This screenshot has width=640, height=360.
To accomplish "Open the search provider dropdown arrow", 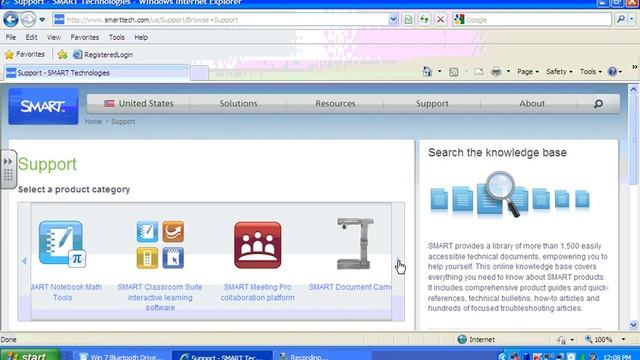I will point(632,19).
